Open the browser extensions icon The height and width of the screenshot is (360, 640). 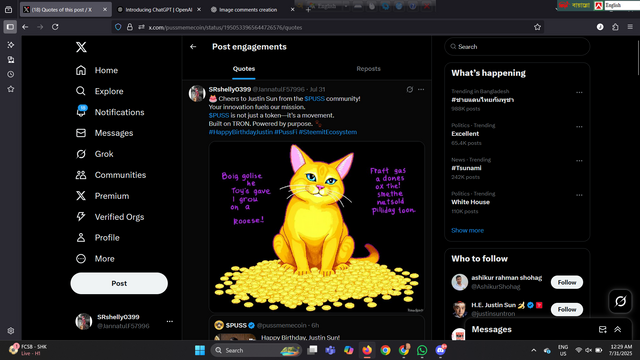(615, 27)
